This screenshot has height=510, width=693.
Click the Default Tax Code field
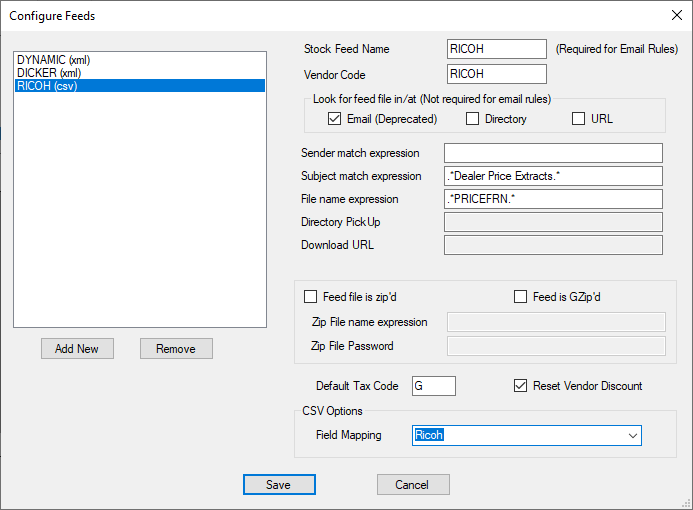click(432, 386)
